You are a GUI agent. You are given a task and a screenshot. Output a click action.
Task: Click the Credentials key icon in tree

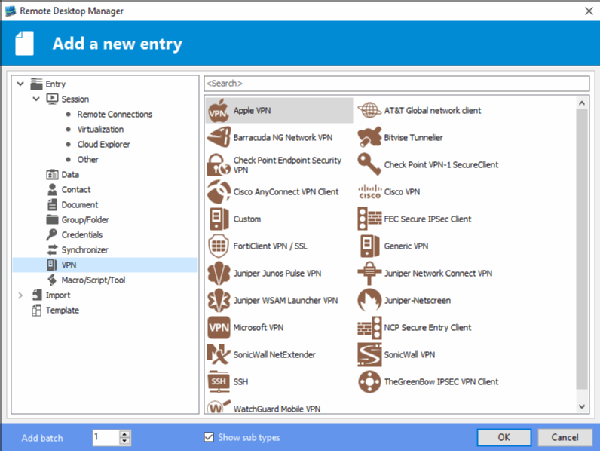[52, 234]
